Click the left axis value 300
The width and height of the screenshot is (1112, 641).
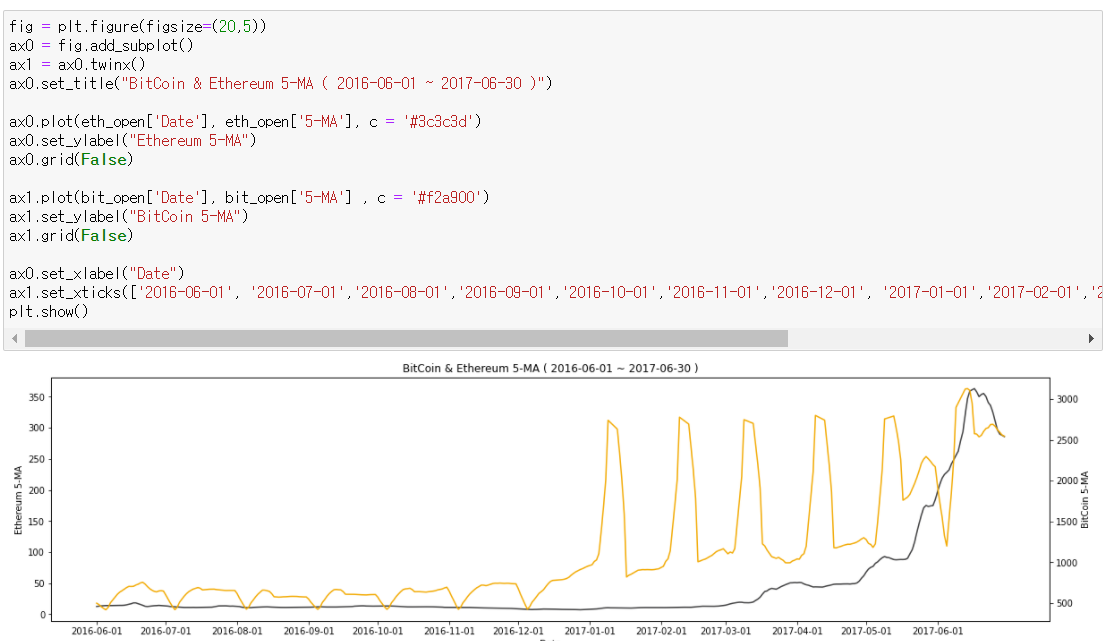[x=37, y=428]
